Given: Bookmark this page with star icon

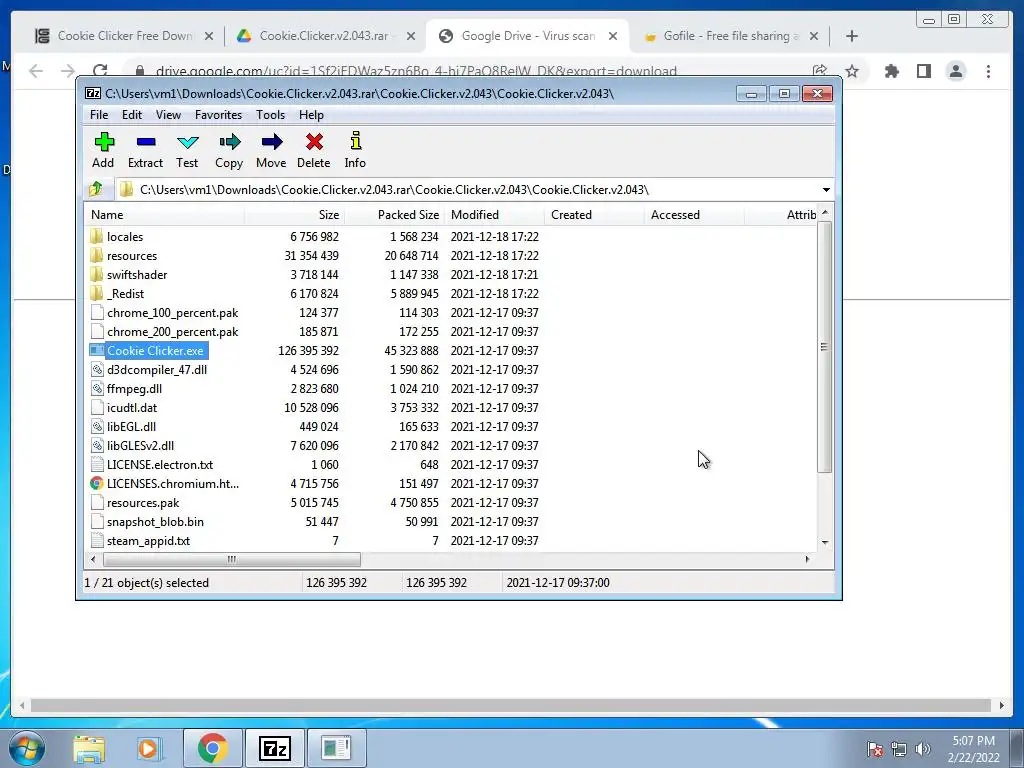Looking at the screenshot, I should pos(852,71).
